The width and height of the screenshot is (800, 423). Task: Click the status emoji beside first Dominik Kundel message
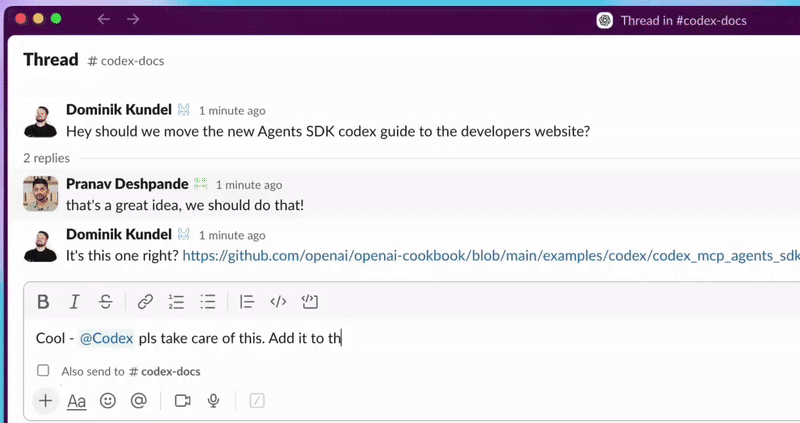coord(184,110)
